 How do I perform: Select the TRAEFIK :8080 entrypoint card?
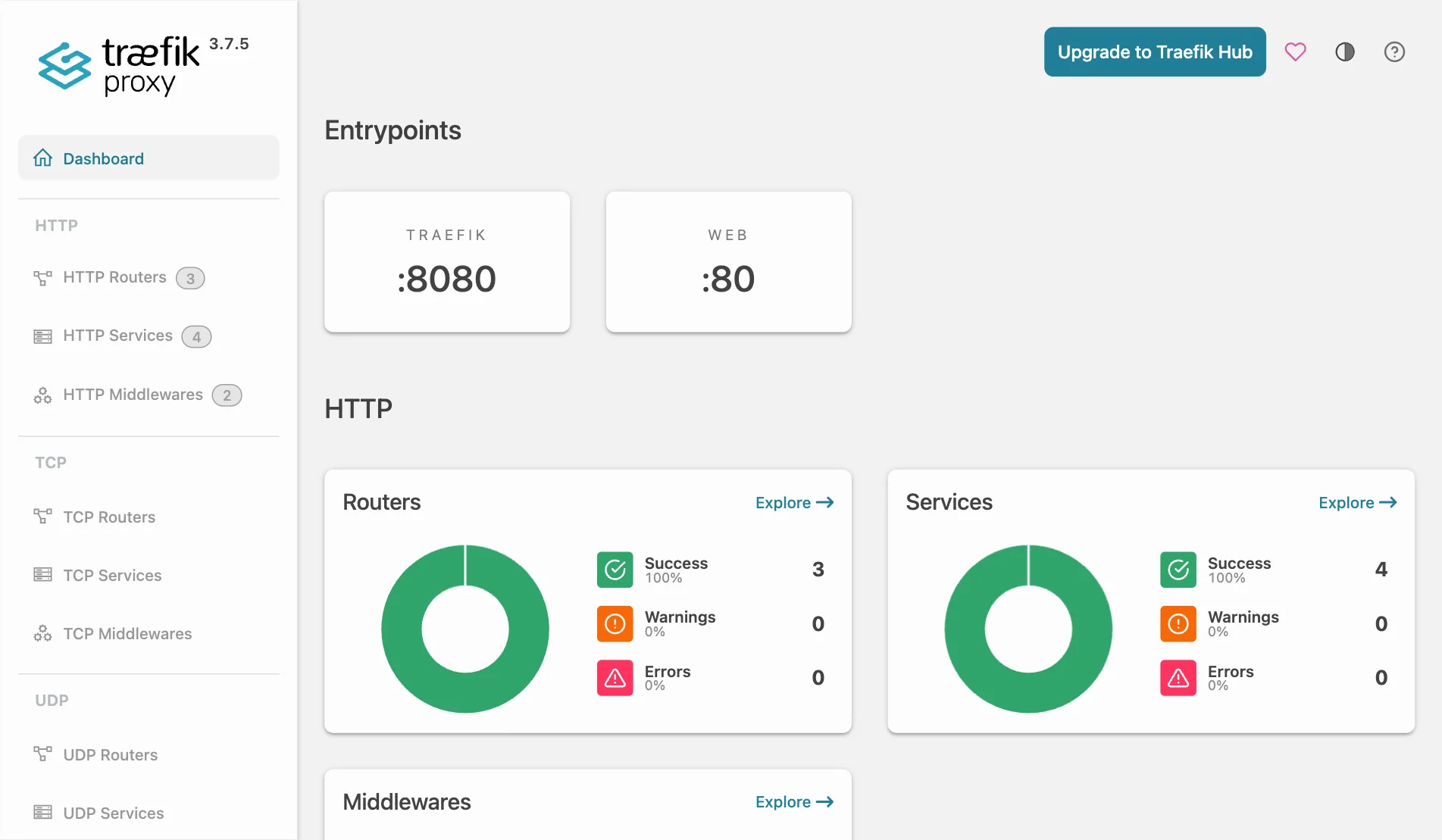pyautogui.click(x=447, y=261)
